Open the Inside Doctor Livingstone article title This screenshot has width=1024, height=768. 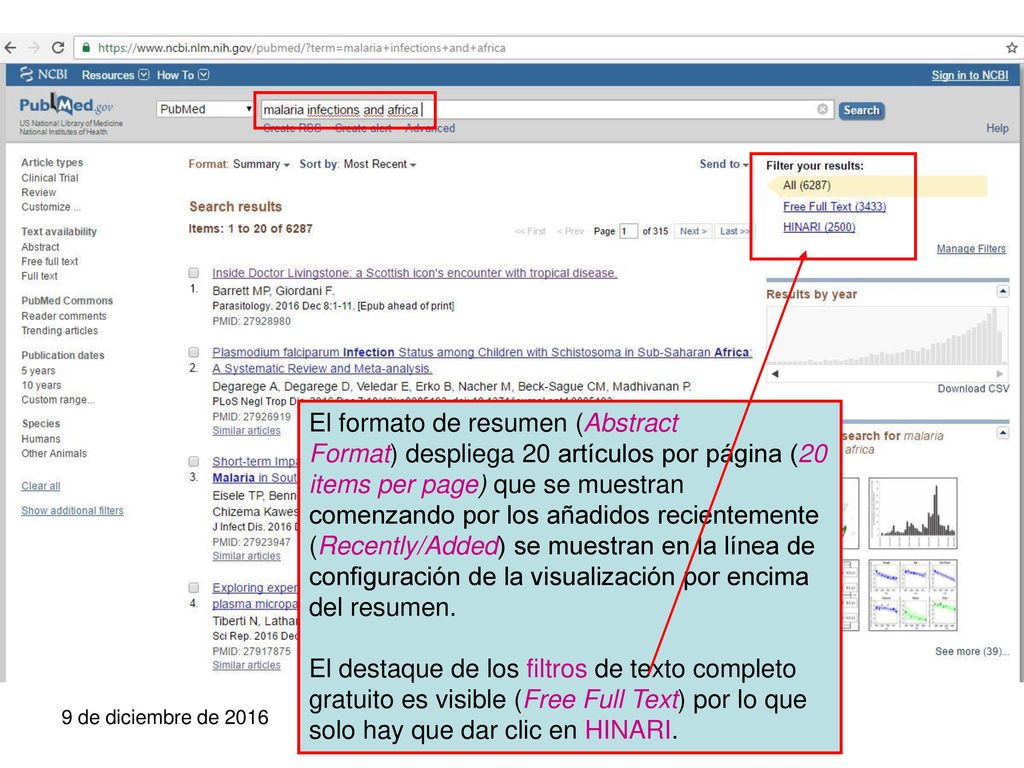pyautogui.click(x=415, y=273)
